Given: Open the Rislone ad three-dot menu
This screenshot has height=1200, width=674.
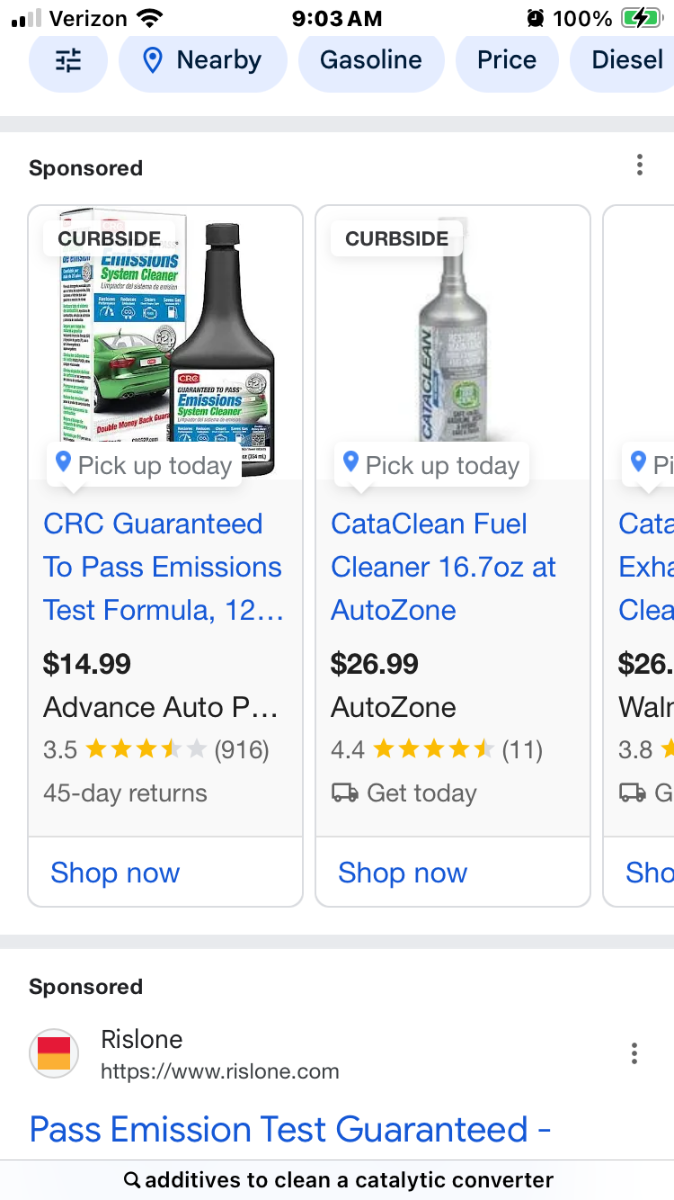Looking at the screenshot, I should coord(634,1053).
